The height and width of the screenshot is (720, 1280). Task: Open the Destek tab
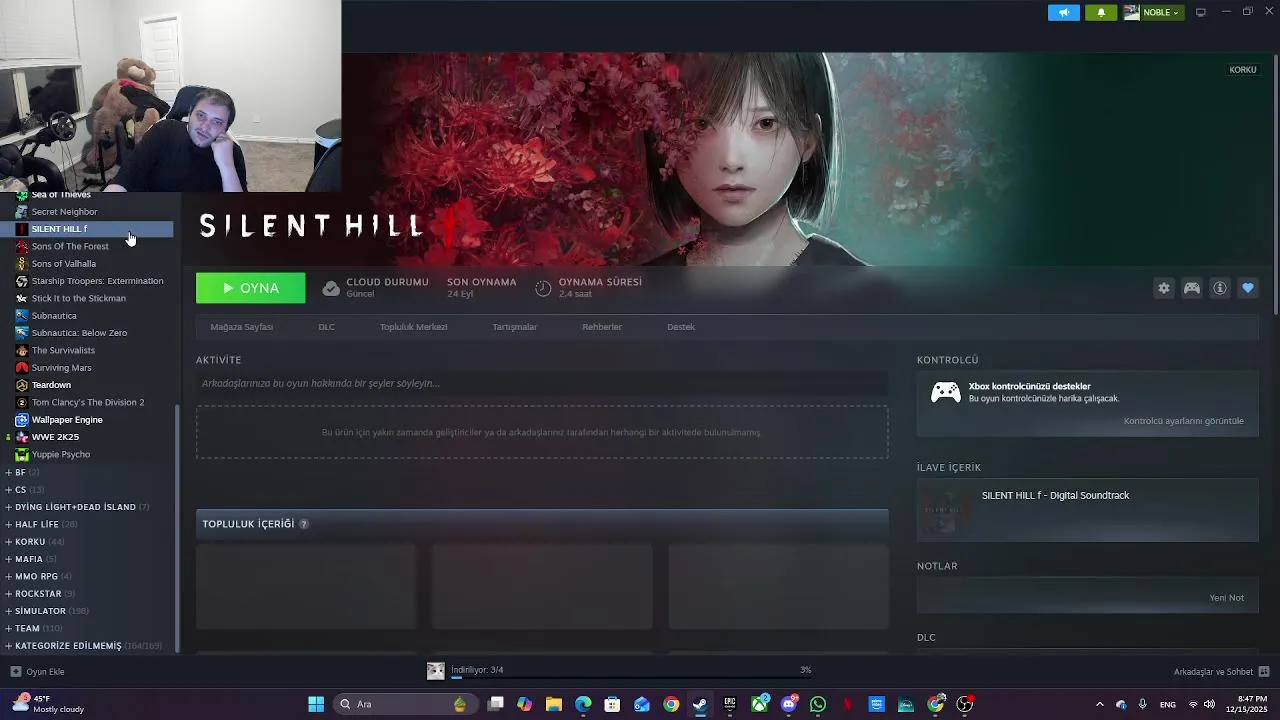681,327
